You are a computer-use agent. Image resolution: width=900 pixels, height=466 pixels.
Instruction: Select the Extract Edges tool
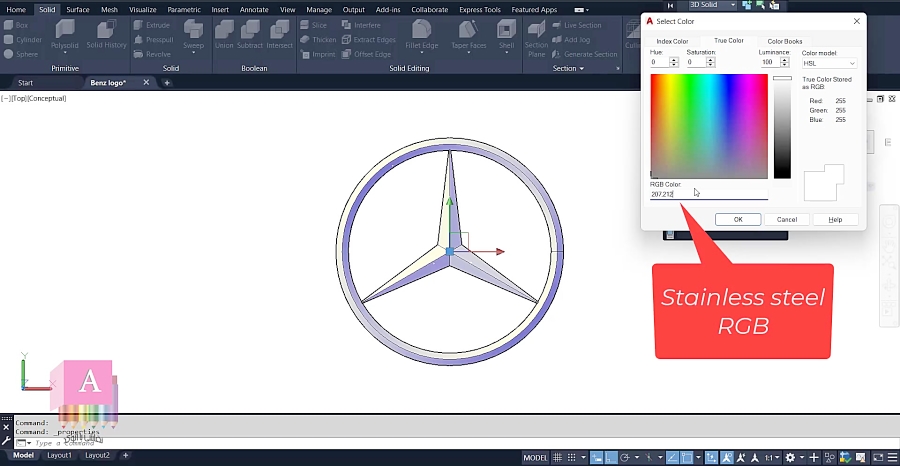pyautogui.click(x=368, y=40)
